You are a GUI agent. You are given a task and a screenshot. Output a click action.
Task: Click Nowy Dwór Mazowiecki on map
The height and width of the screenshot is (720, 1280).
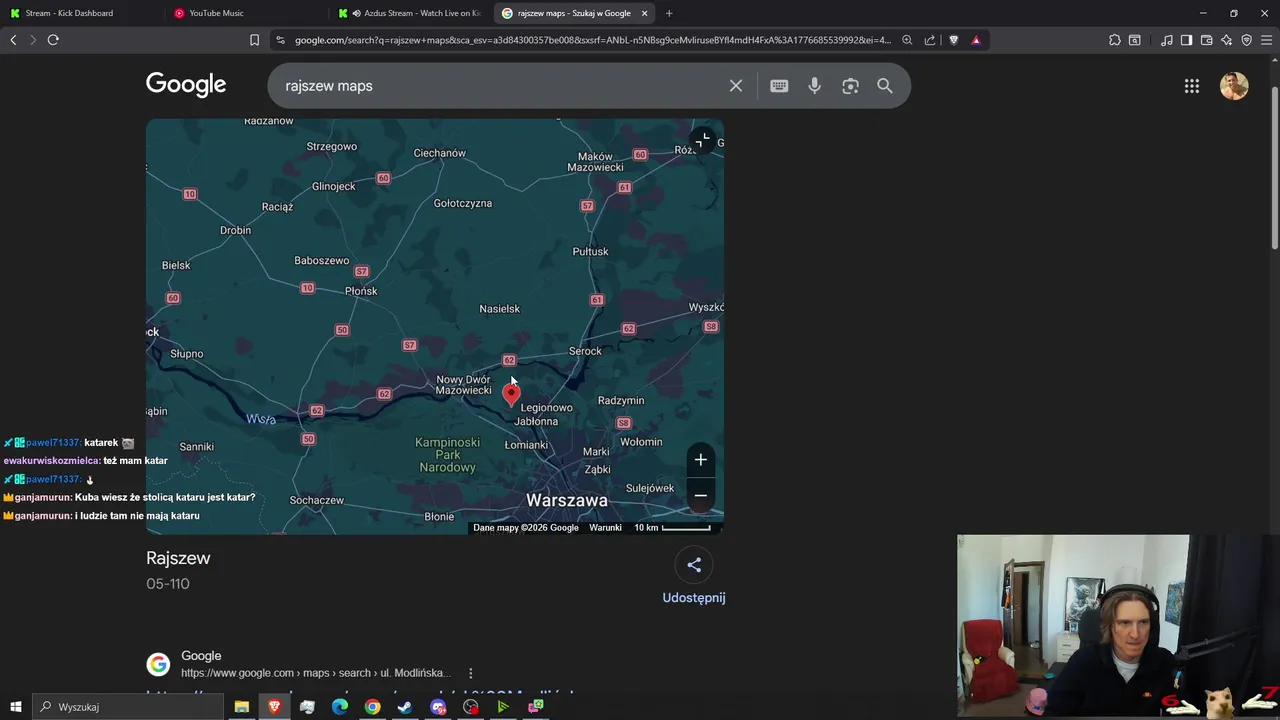(x=464, y=385)
